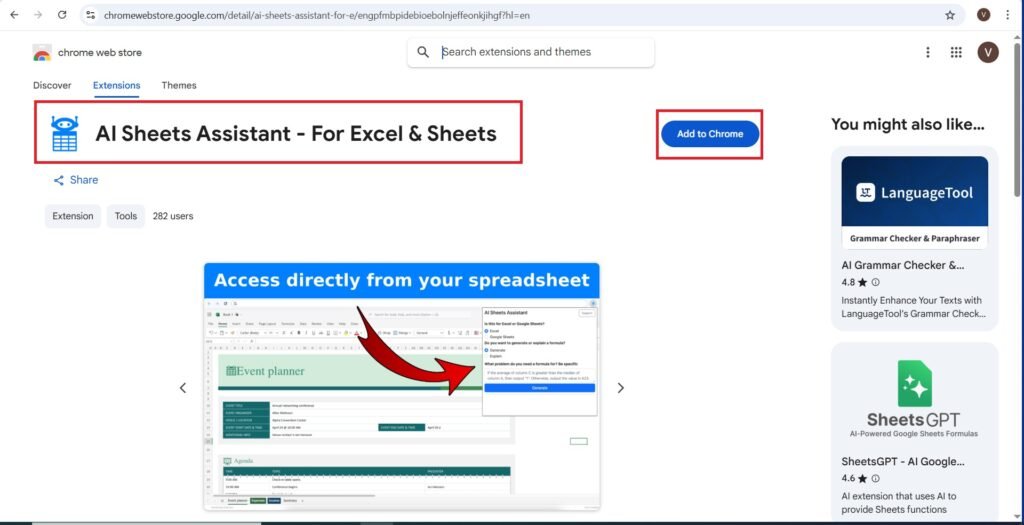This screenshot has width=1024, height=525.
Task: Open Google apps grid launcher
Action: pos(956,52)
